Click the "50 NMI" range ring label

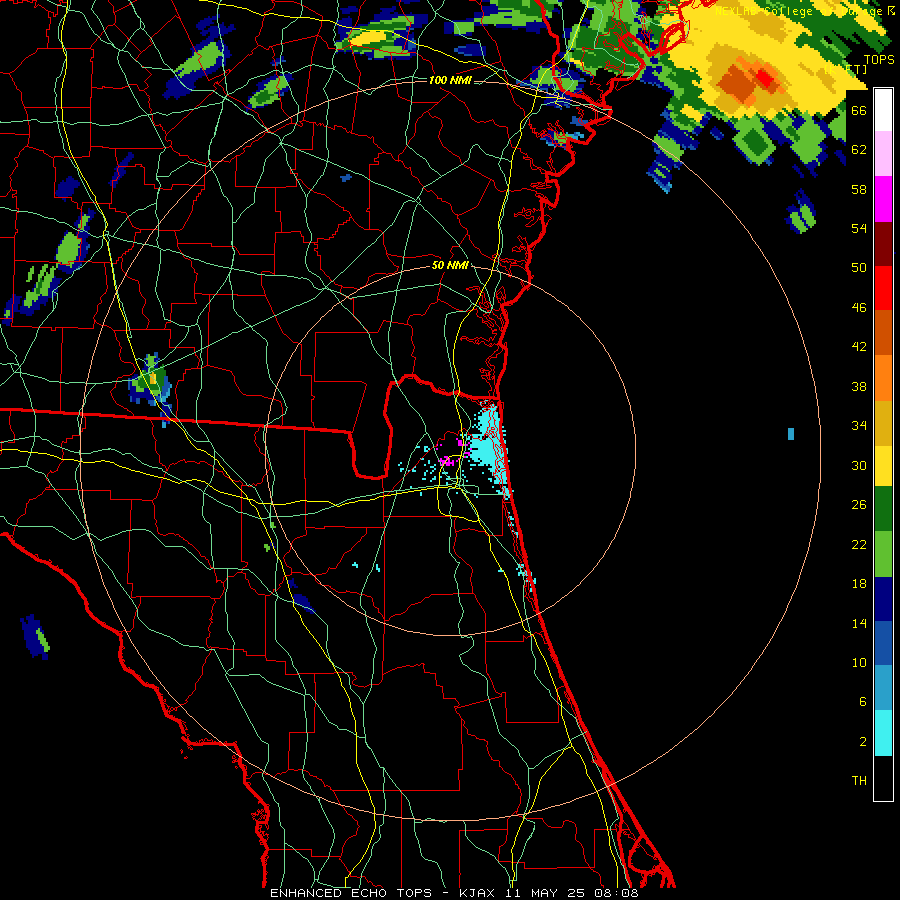click(x=451, y=265)
